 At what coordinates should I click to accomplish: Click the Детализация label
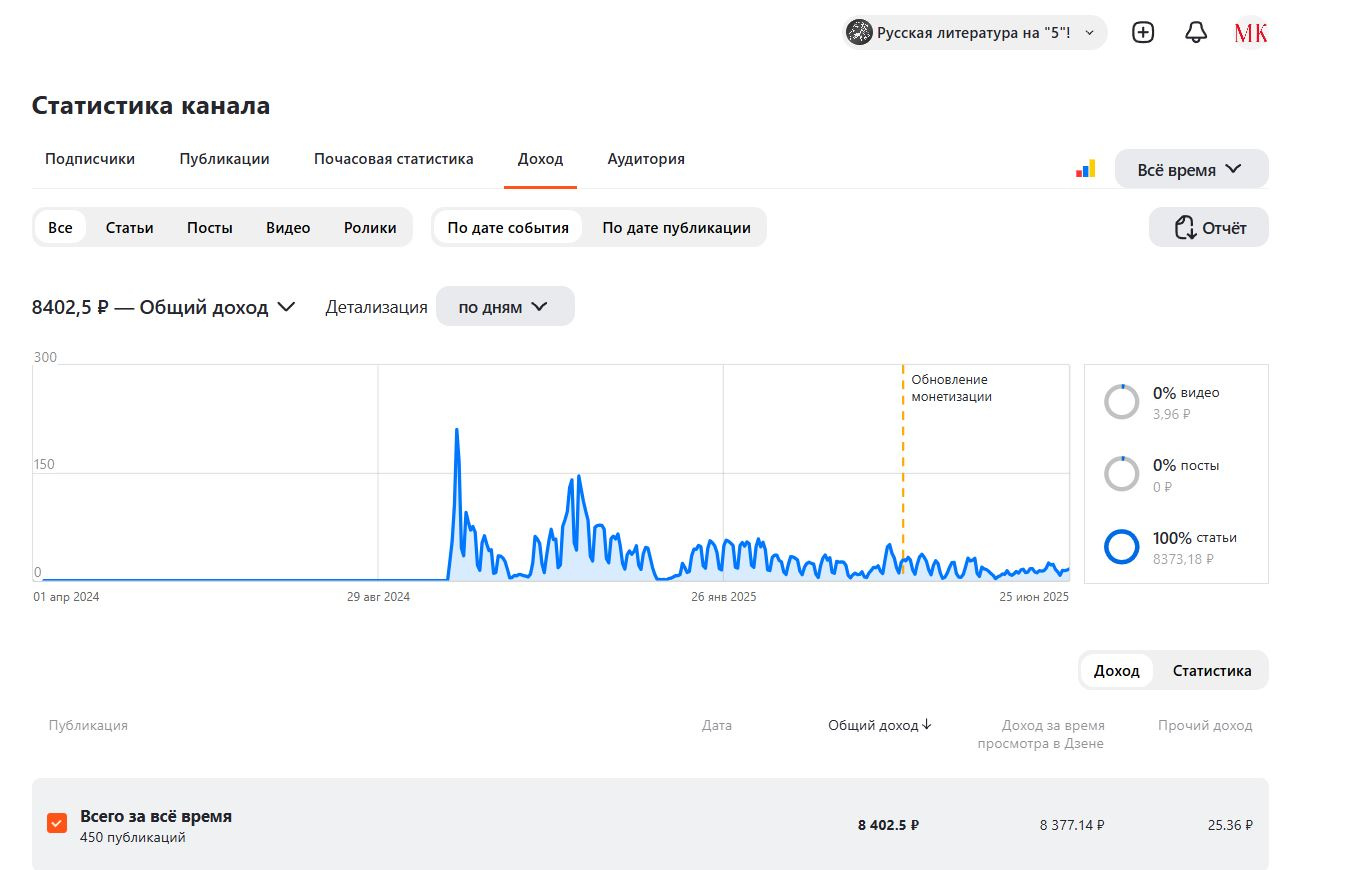[x=376, y=307]
